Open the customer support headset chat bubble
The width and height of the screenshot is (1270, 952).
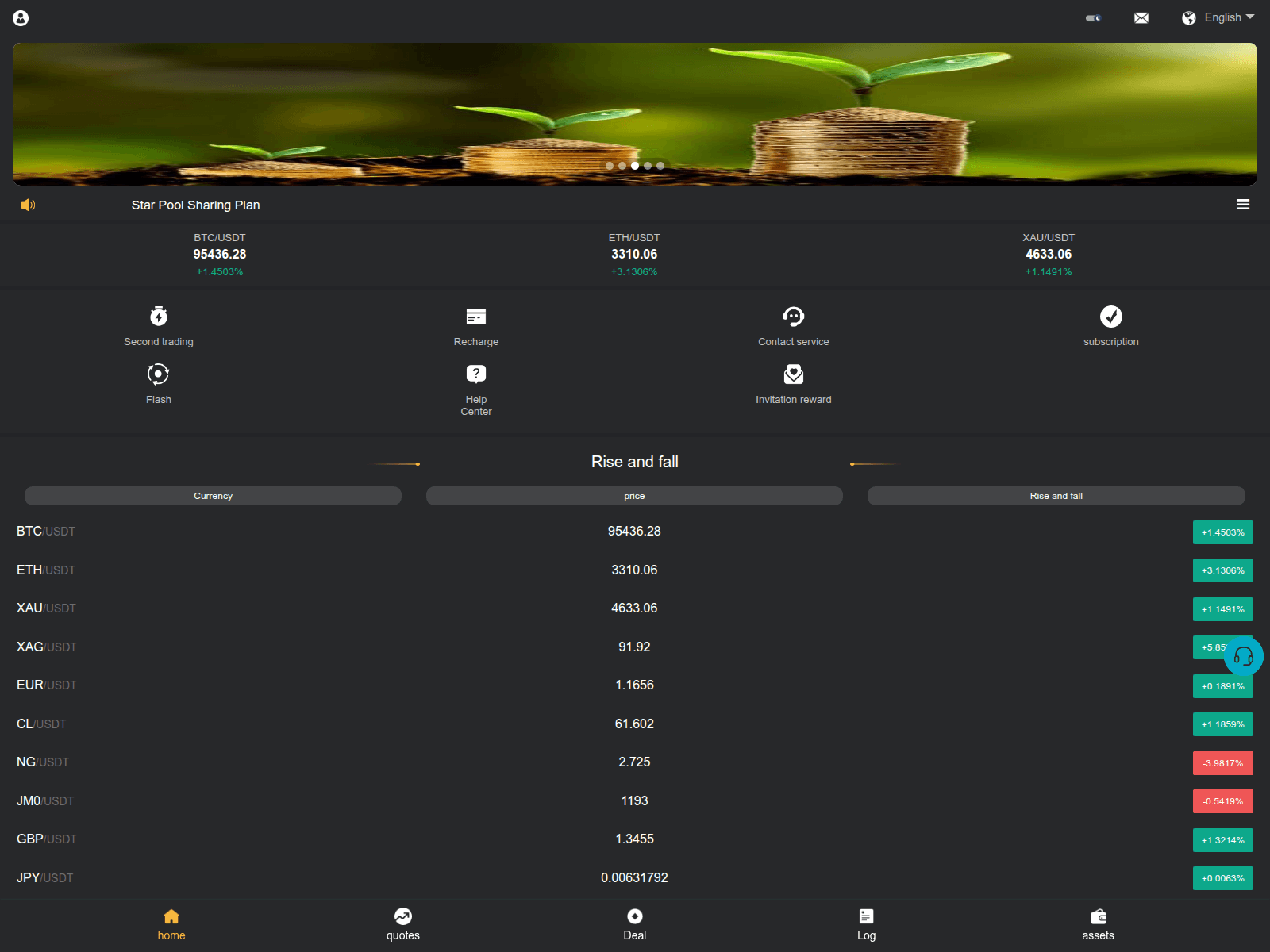coord(1244,656)
